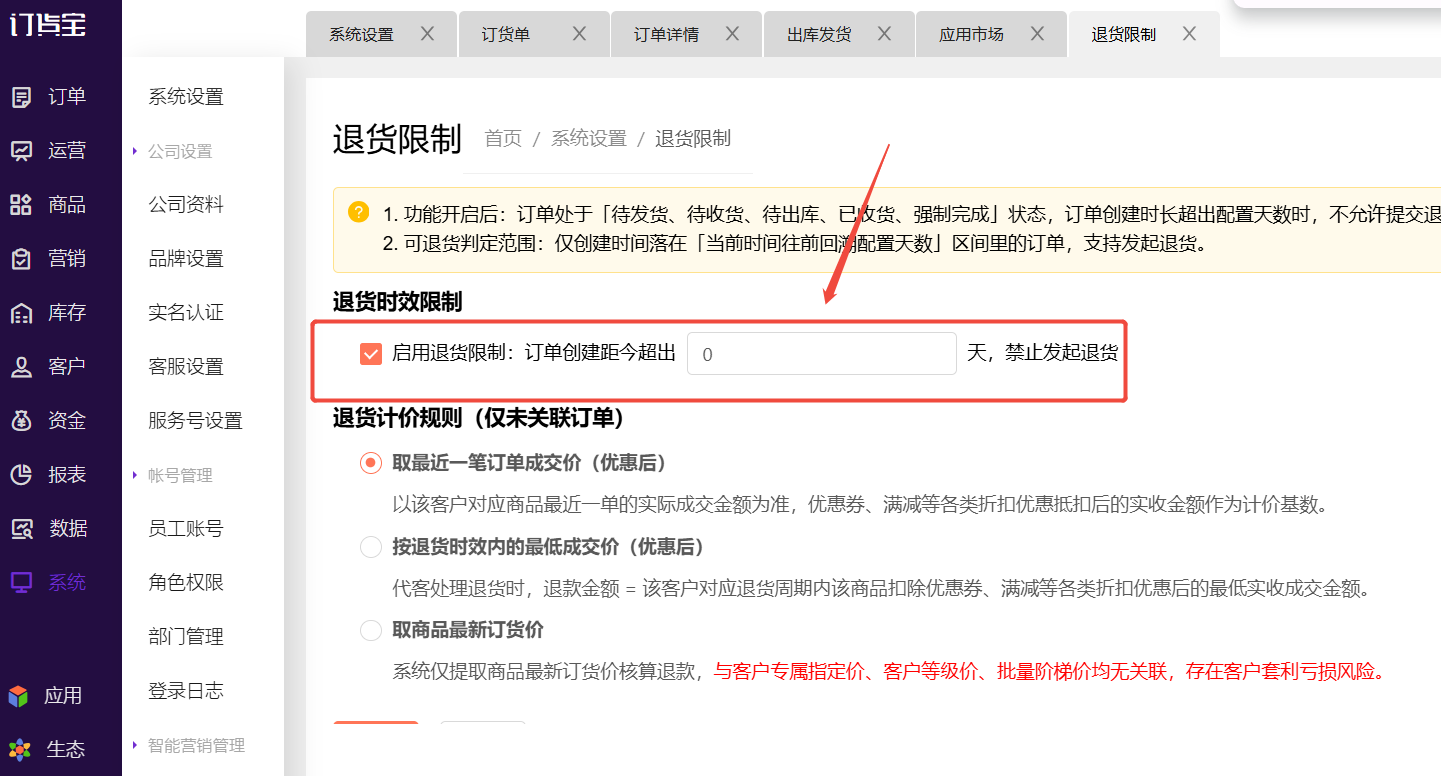Image resolution: width=1441 pixels, height=776 pixels.
Task: Close the 出库发货 tab
Action: tap(884, 34)
